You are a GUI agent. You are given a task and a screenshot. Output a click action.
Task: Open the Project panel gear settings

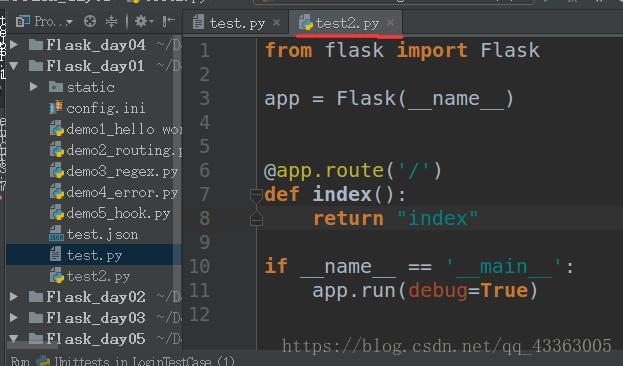pos(143,21)
